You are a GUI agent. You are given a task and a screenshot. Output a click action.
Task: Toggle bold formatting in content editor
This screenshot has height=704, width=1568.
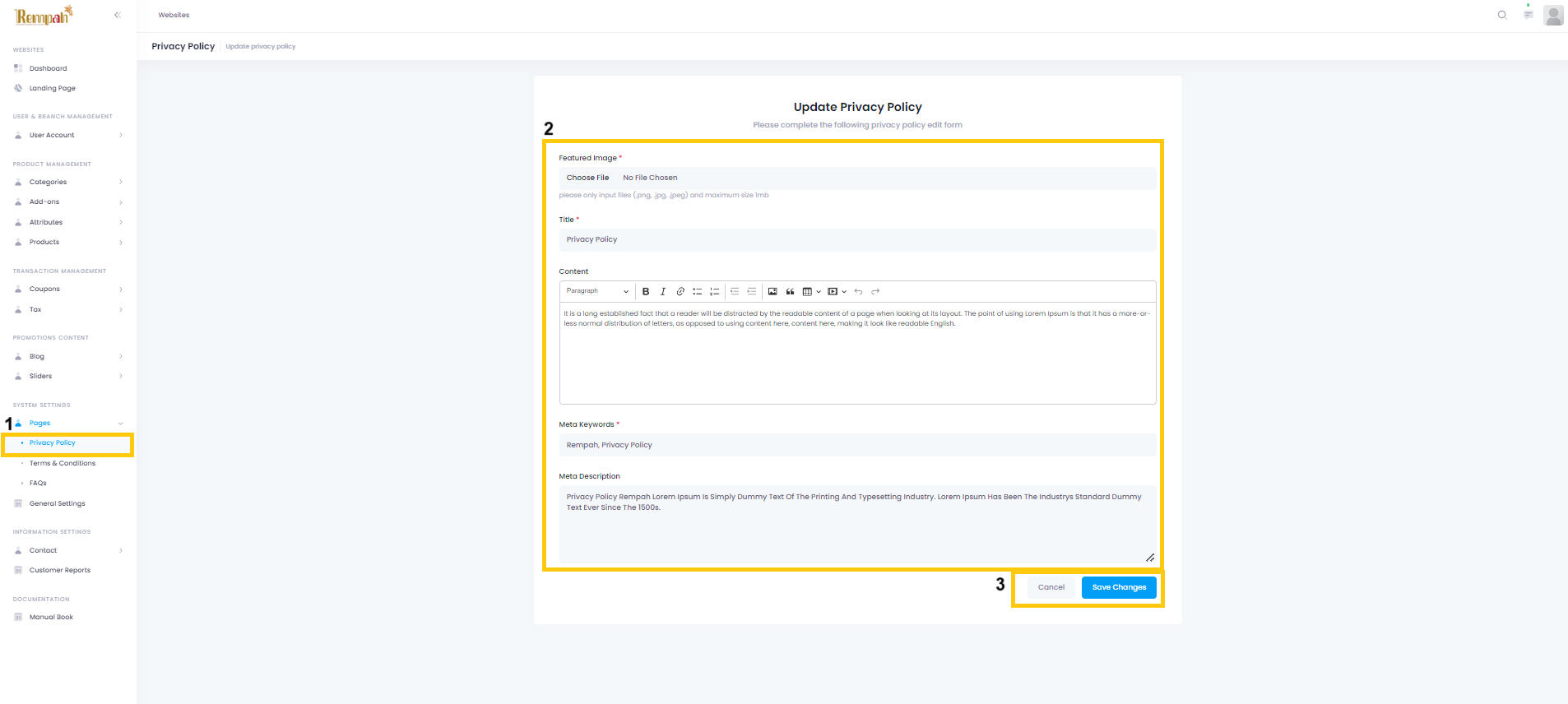point(646,292)
